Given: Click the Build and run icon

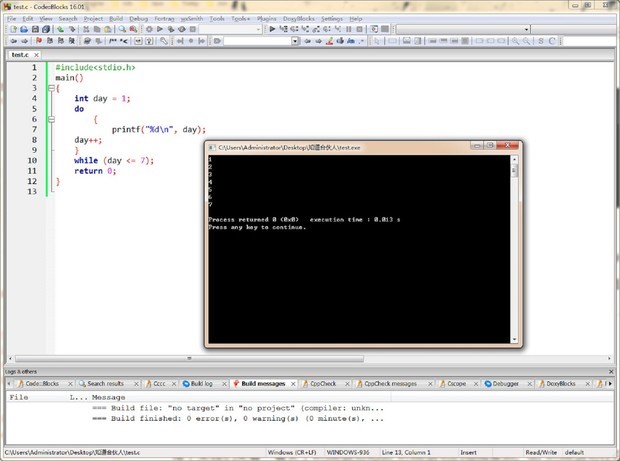Looking at the screenshot, I should (171, 29).
